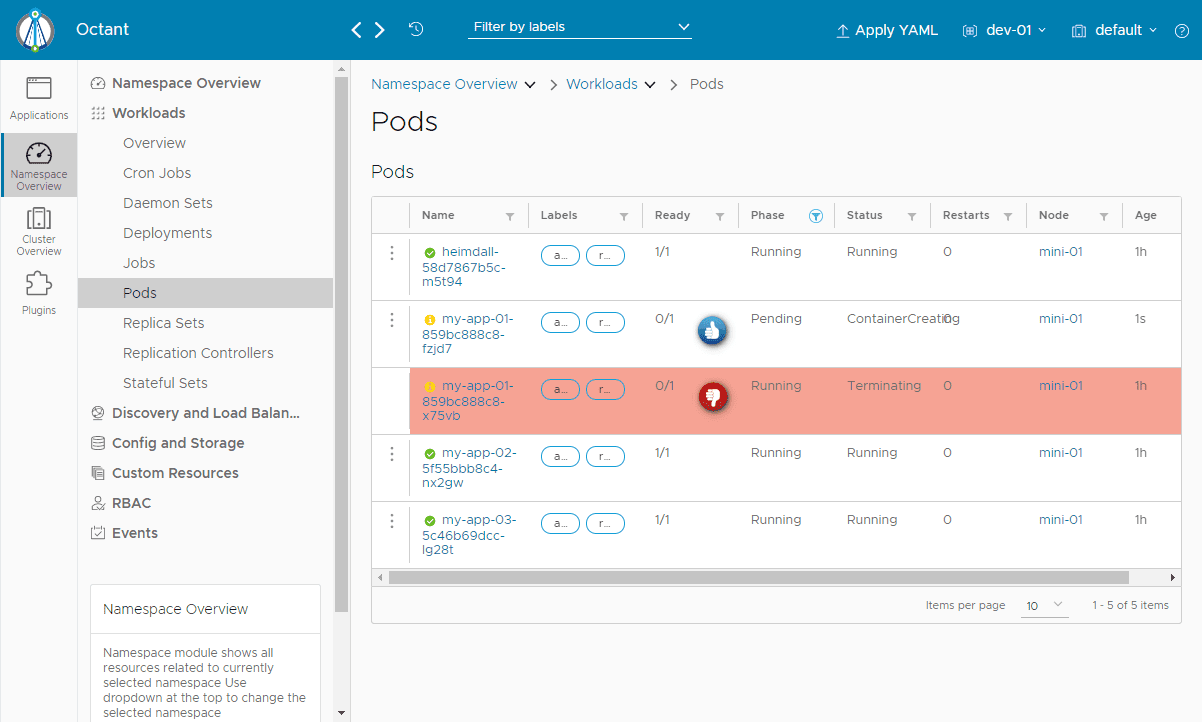
Task: Open the dev-01 cluster context dropdown
Action: [x=1004, y=30]
